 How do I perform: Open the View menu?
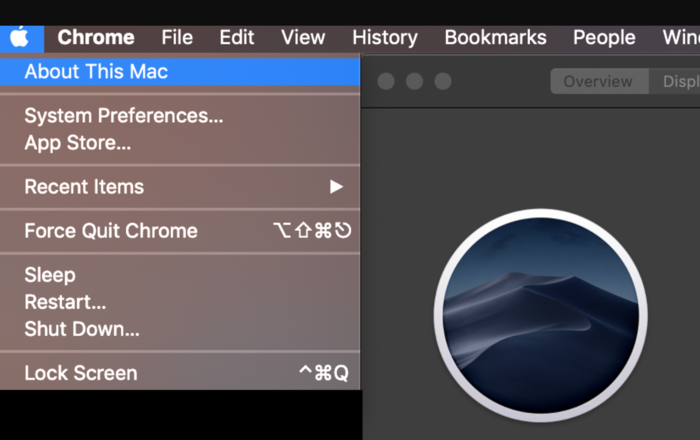click(x=303, y=37)
